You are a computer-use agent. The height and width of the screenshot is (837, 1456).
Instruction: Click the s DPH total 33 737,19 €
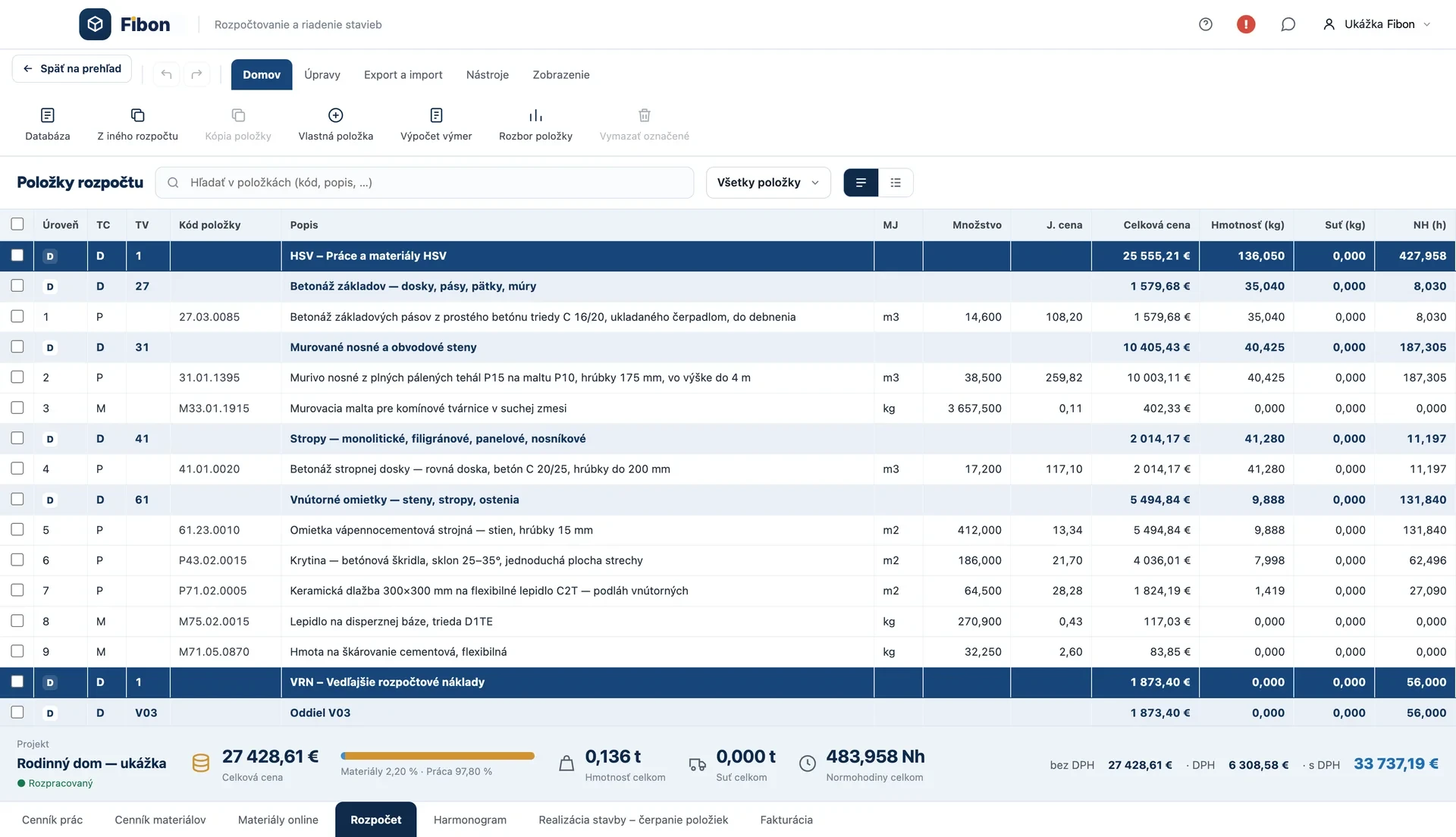coord(1395,763)
